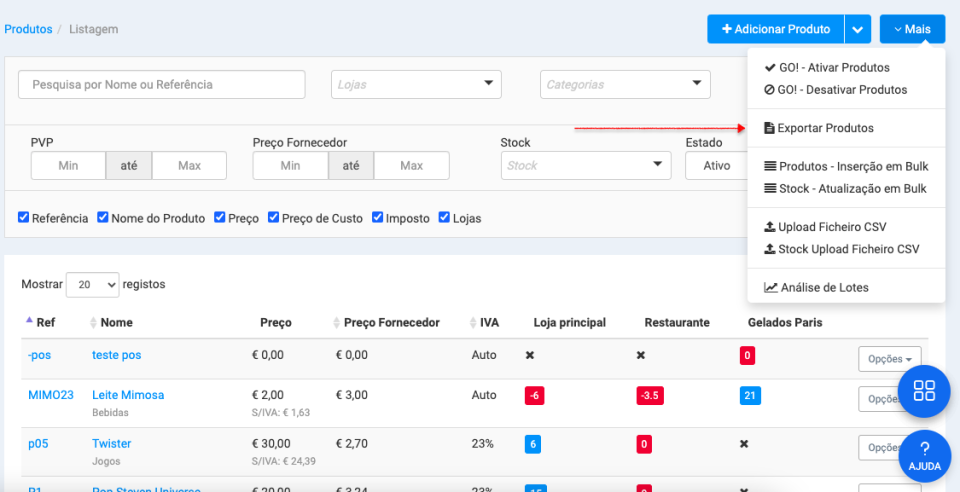Click the Ref column sort arrow
This screenshot has width=960, height=492.
click(27, 322)
